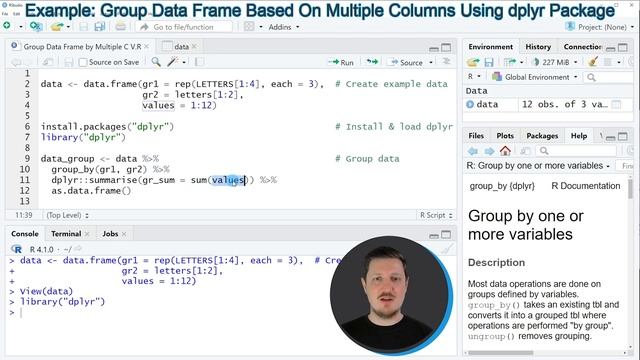Click the broom icon to clear environment
Screen dimensions: 640x360
coord(593,62)
